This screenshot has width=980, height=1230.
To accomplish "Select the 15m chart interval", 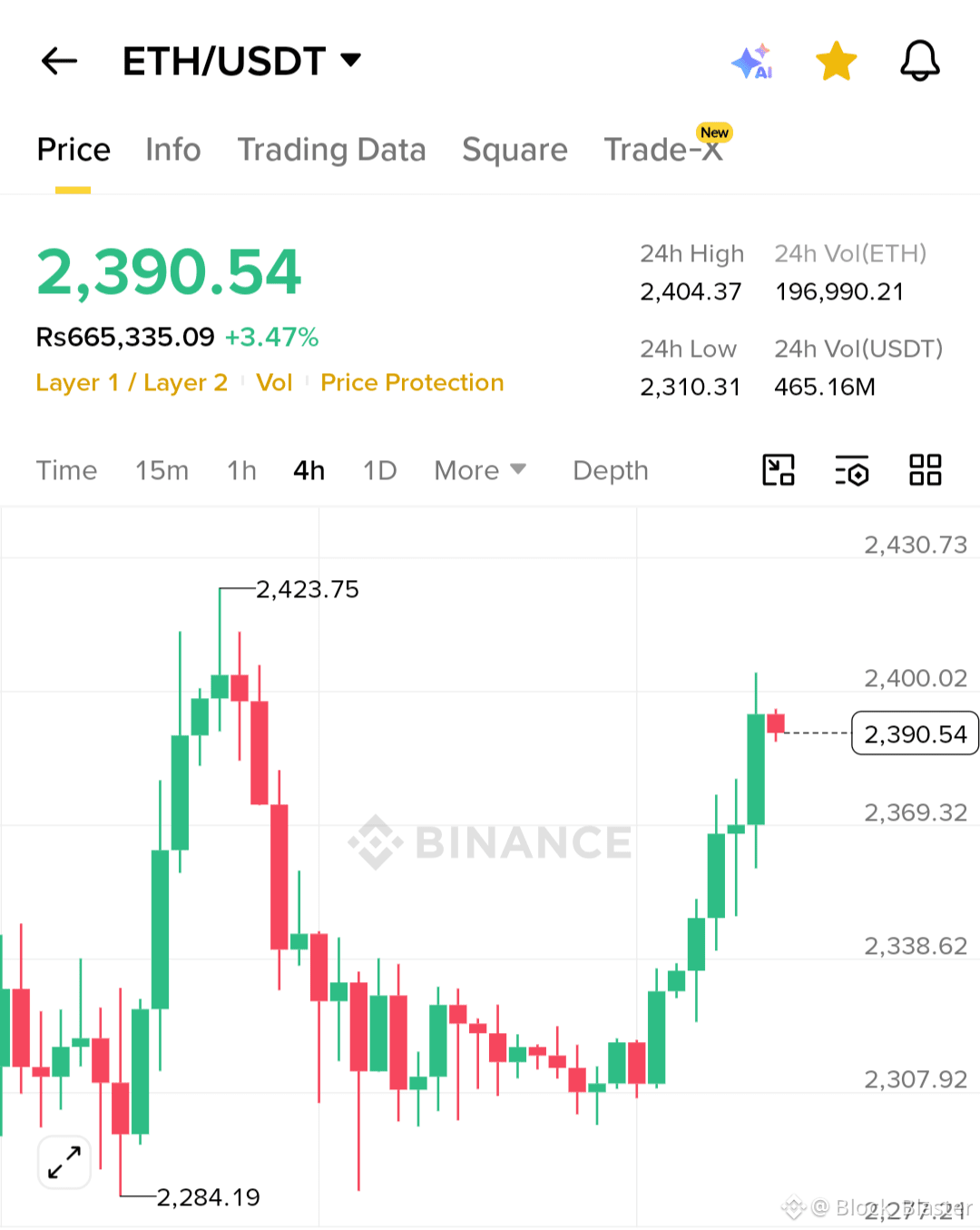I will (162, 470).
